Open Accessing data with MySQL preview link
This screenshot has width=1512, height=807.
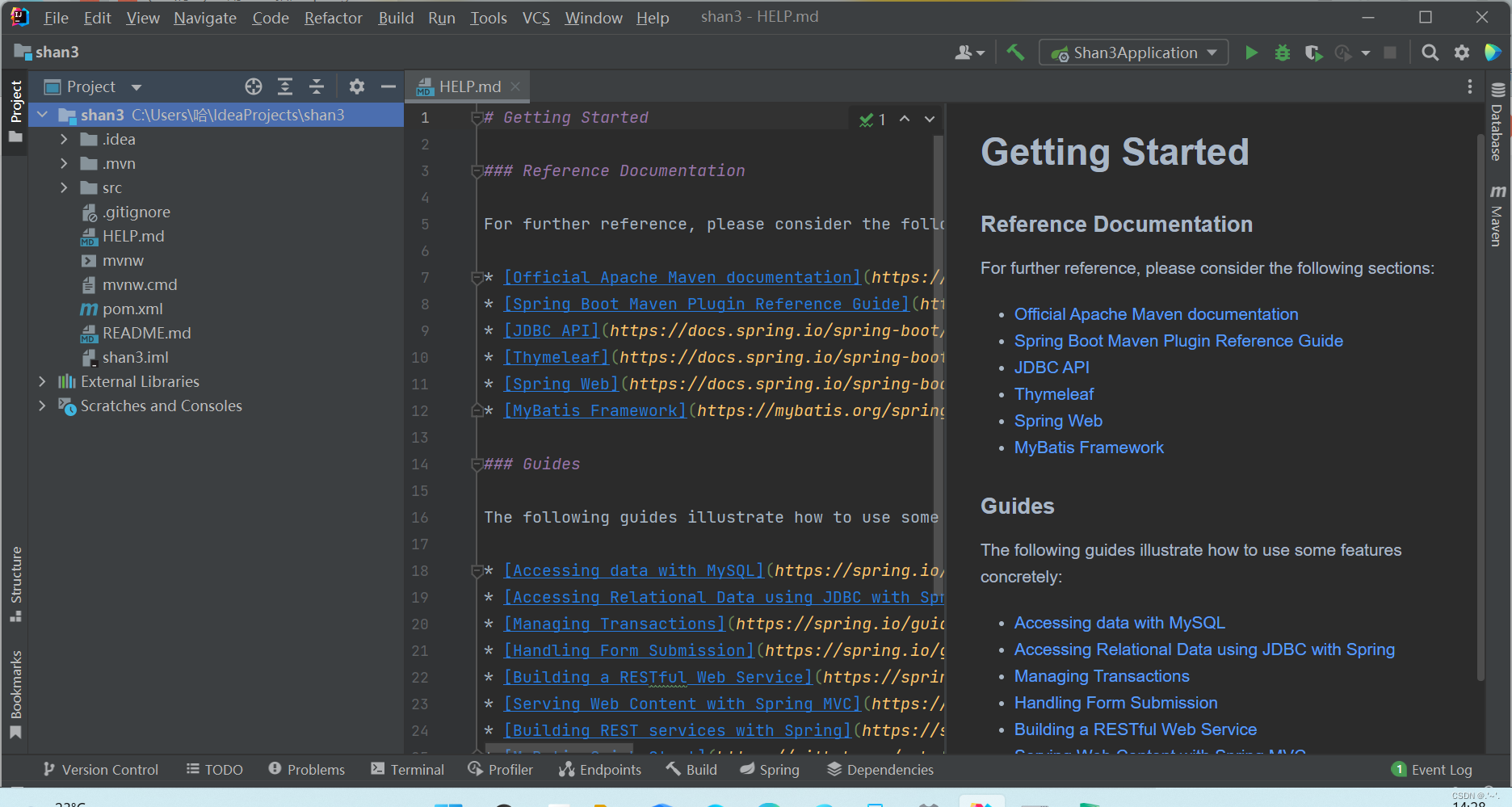pos(1119,623)
